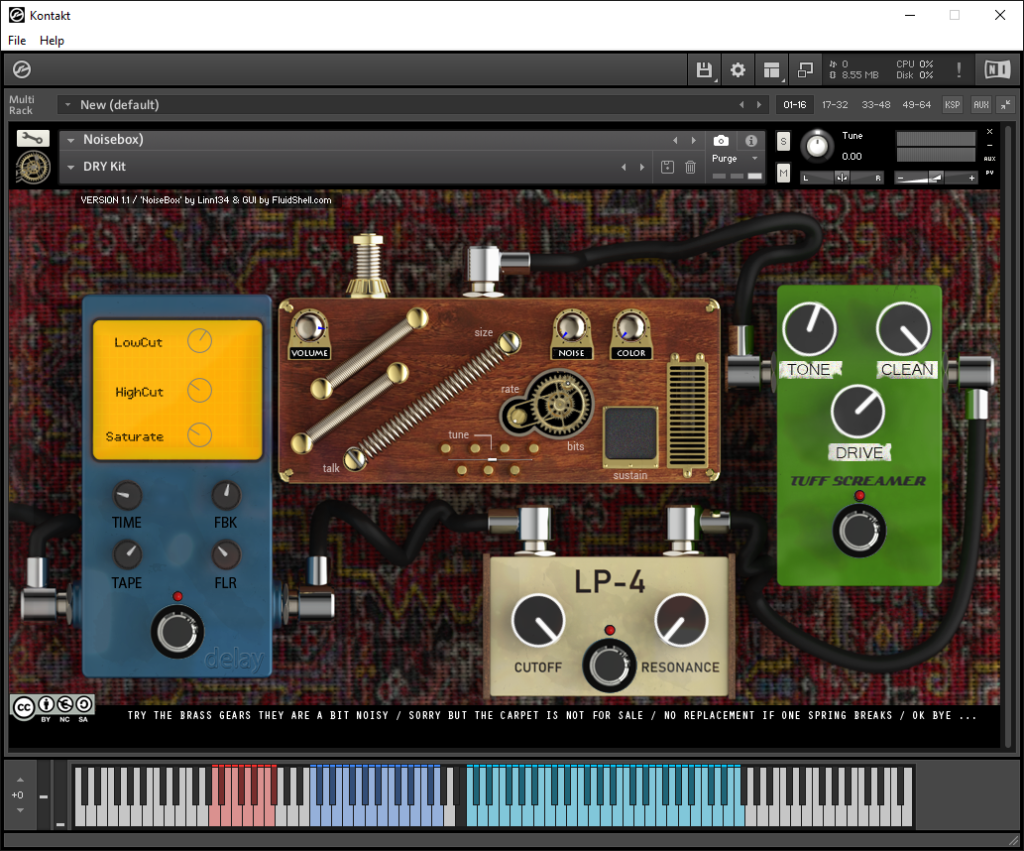This screenshot has width=1024, height=851.
Task: Mute the Noisebox instrument
Action: click(x=784, y=173)
